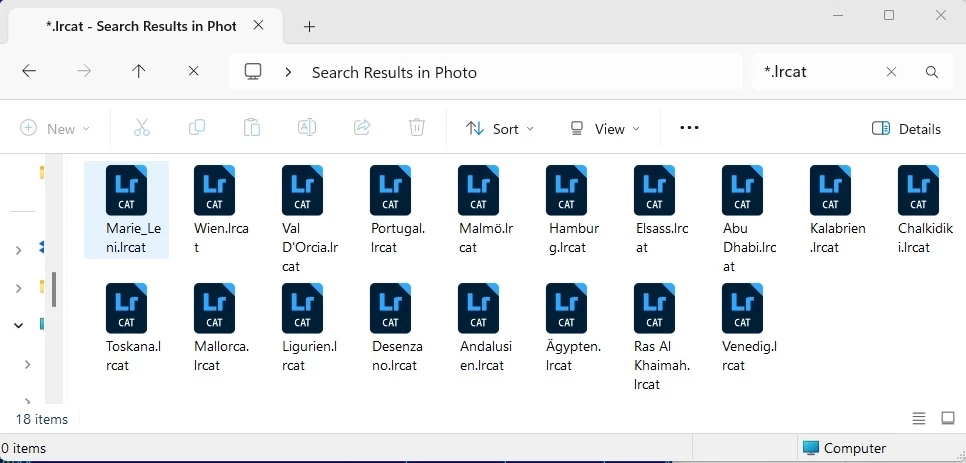Screen dimensions: 966x463
Task: Go forward using the right arrow
Action: (84, 71)
